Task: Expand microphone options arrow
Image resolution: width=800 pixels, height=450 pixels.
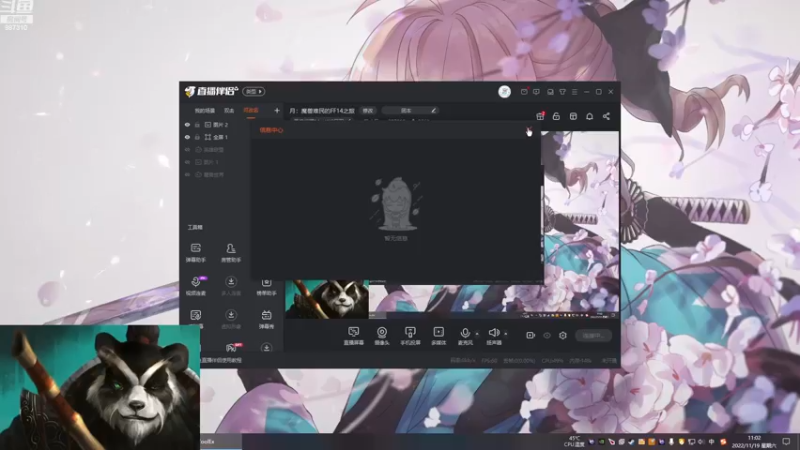Action: click(477, 334)
